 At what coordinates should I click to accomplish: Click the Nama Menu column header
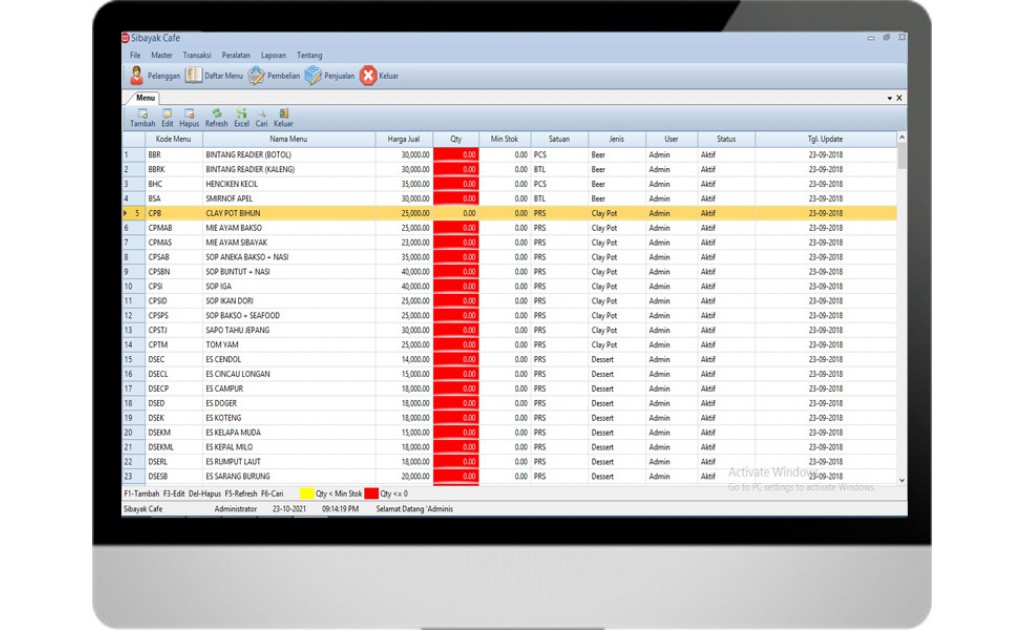coord(288,139)
